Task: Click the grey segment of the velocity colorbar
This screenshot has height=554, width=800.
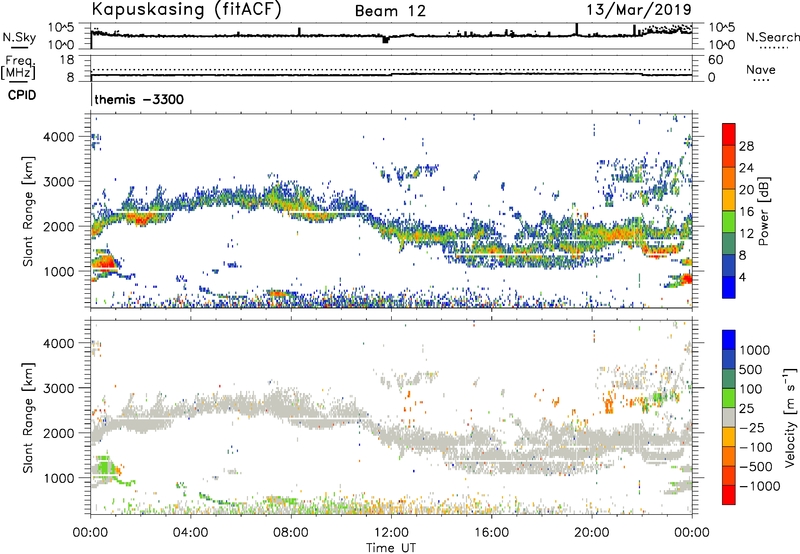Action: [x=729, y=417]
